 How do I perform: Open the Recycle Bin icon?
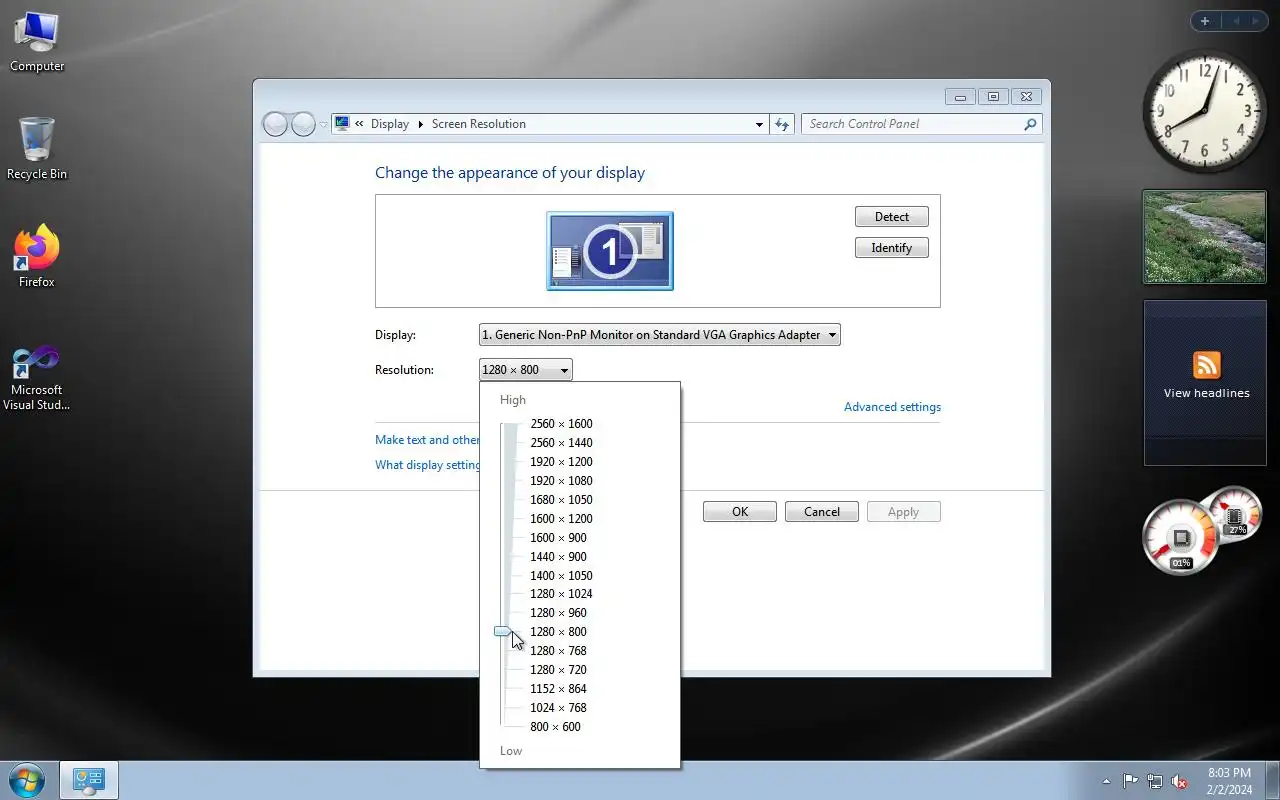click(x=37, y=150)
